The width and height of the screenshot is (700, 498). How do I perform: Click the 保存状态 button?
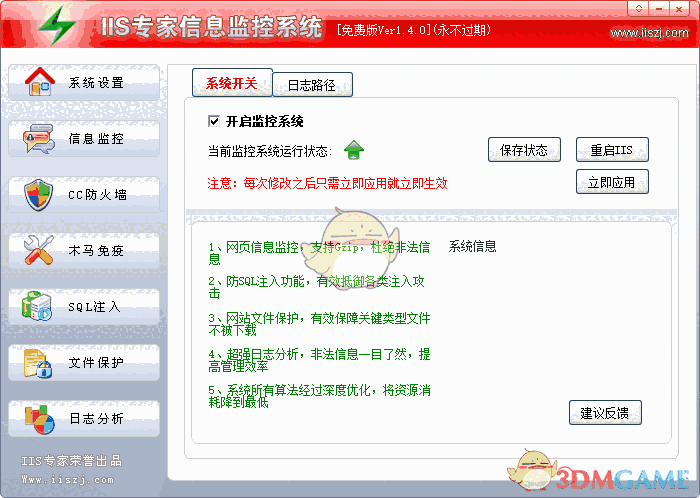click(524, 149)
